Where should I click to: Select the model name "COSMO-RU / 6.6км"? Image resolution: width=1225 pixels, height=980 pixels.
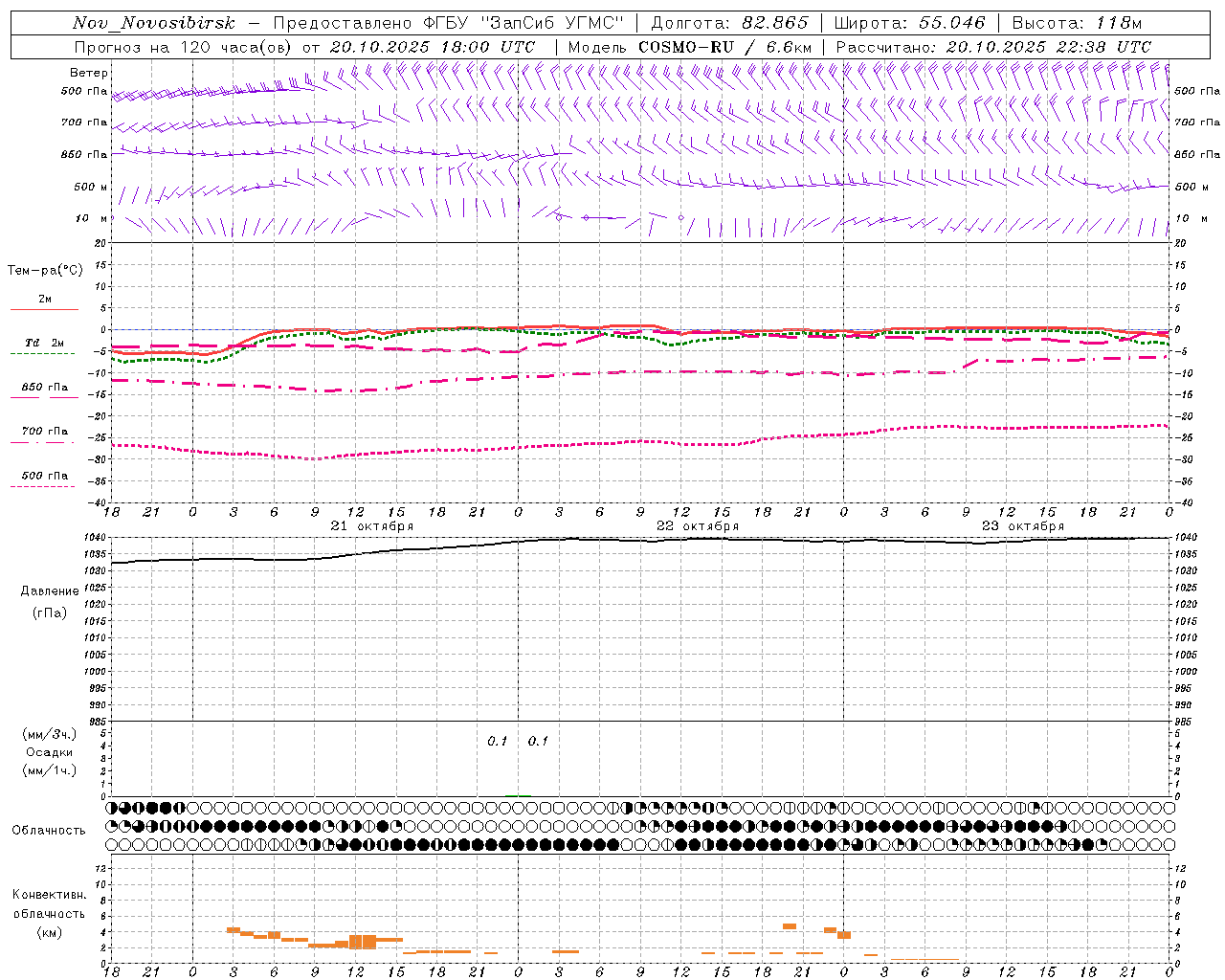(724, 47)
